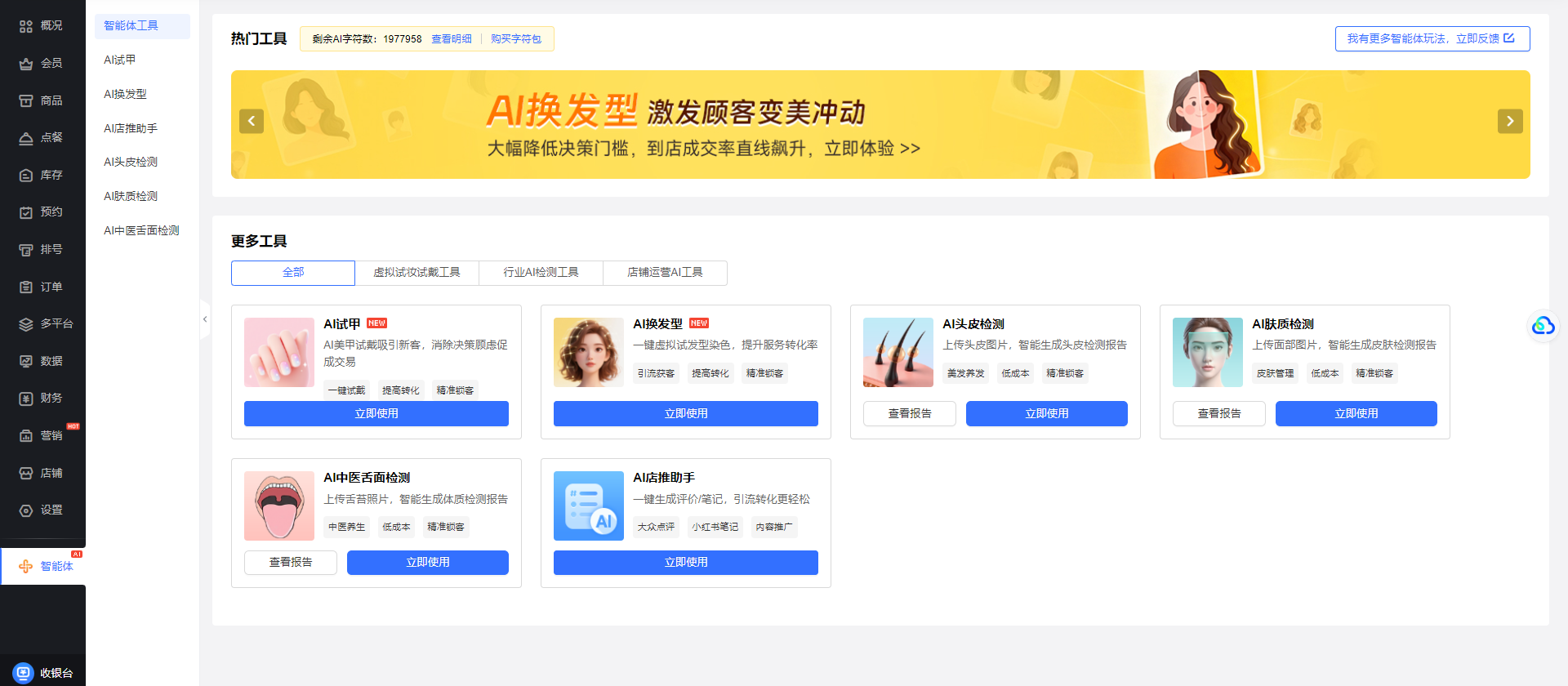Click the AI中医舌面检测 tongue thumbnail
Screen dimensions: 1568x686
(279, 506)
